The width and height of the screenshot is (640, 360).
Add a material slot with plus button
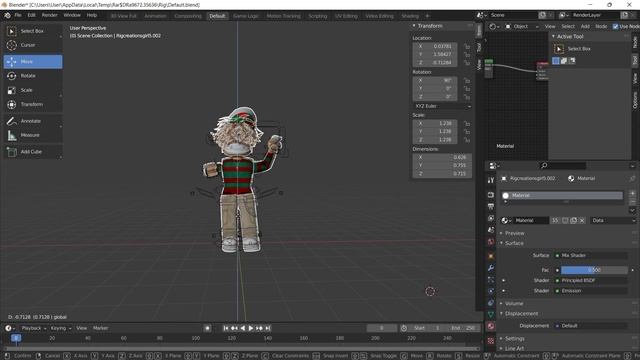point(632,193)
